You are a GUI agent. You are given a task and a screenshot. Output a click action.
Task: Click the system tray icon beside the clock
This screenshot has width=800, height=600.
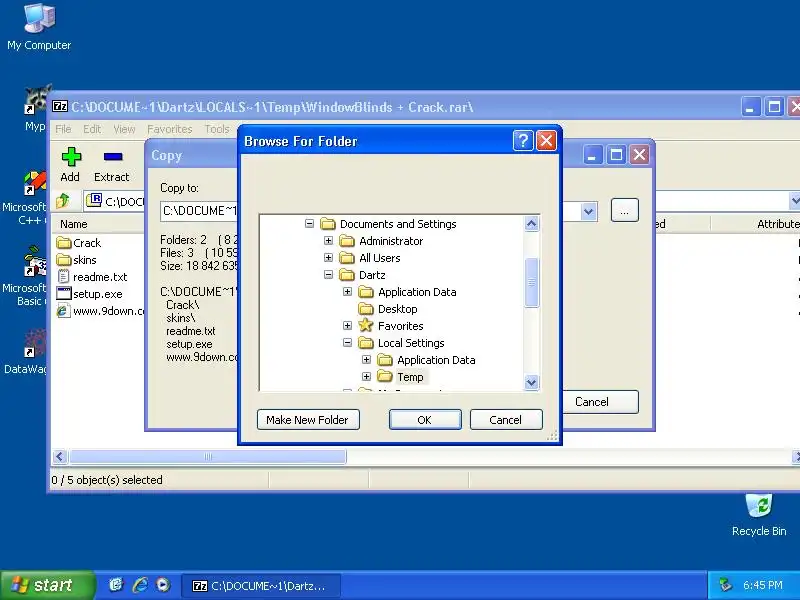tap(724, 585)
